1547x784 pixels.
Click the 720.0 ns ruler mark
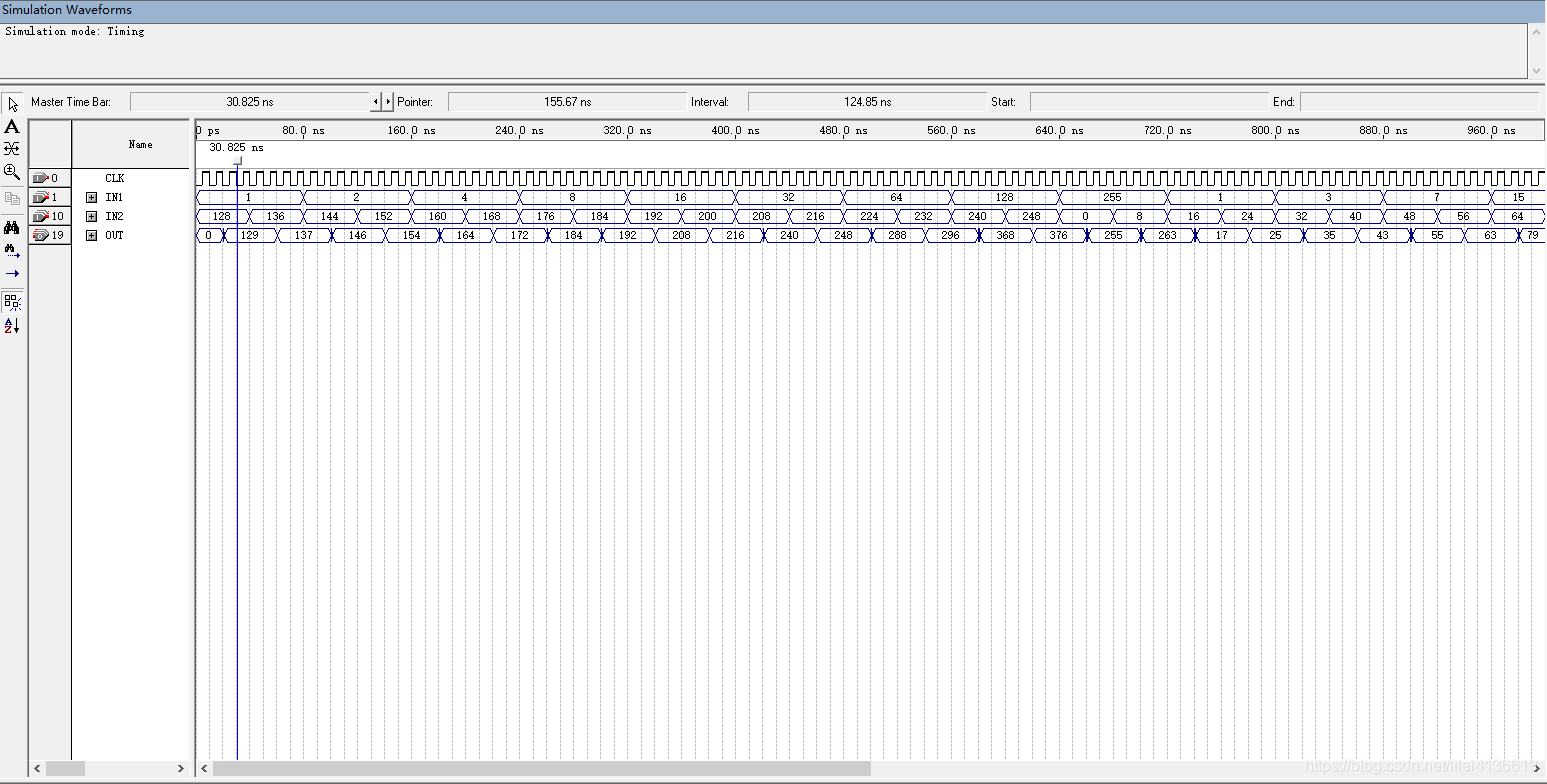(1168, 130)
